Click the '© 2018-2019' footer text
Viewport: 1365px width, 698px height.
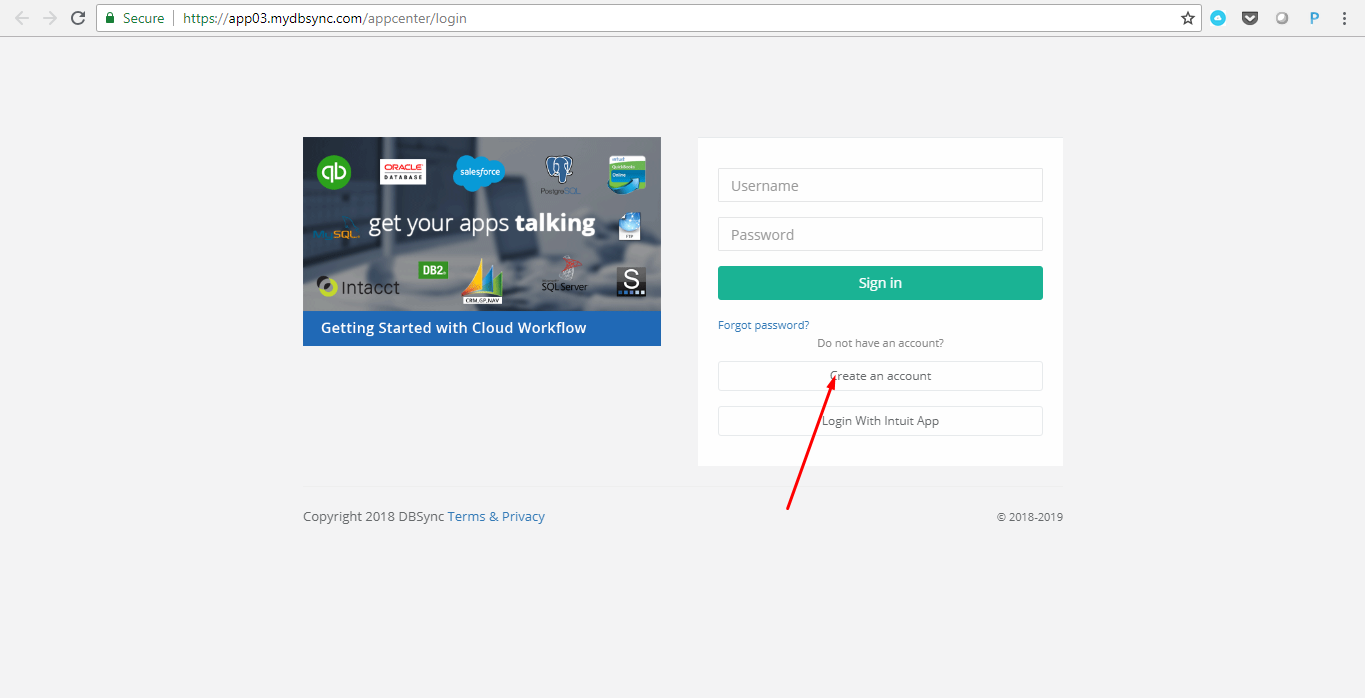tap(1029, 518)
